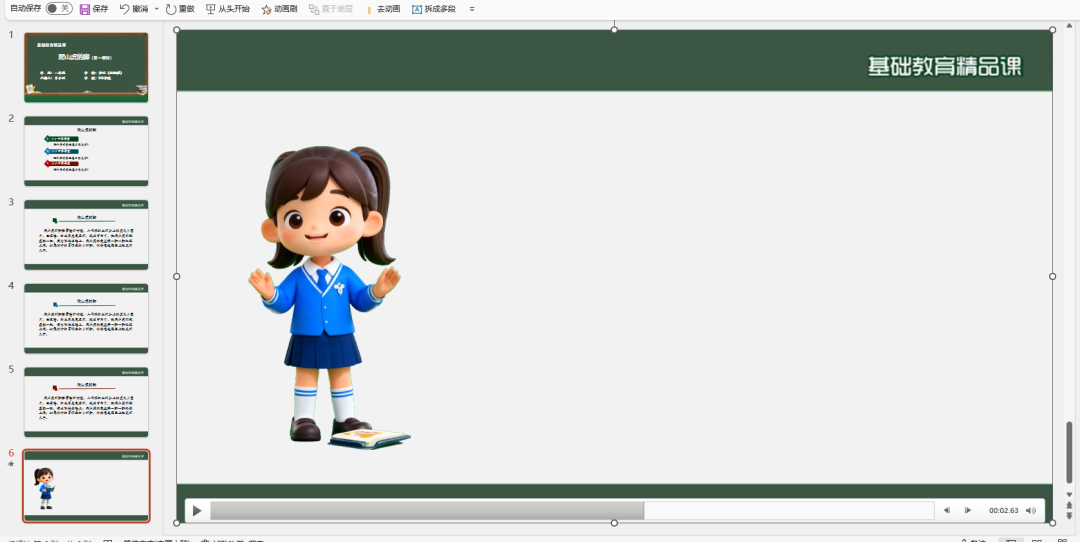This screenshot has height=542, width=1080.
Task: Expand the Customize Quick Access Toolbar arrow
Action: [472, 9]
